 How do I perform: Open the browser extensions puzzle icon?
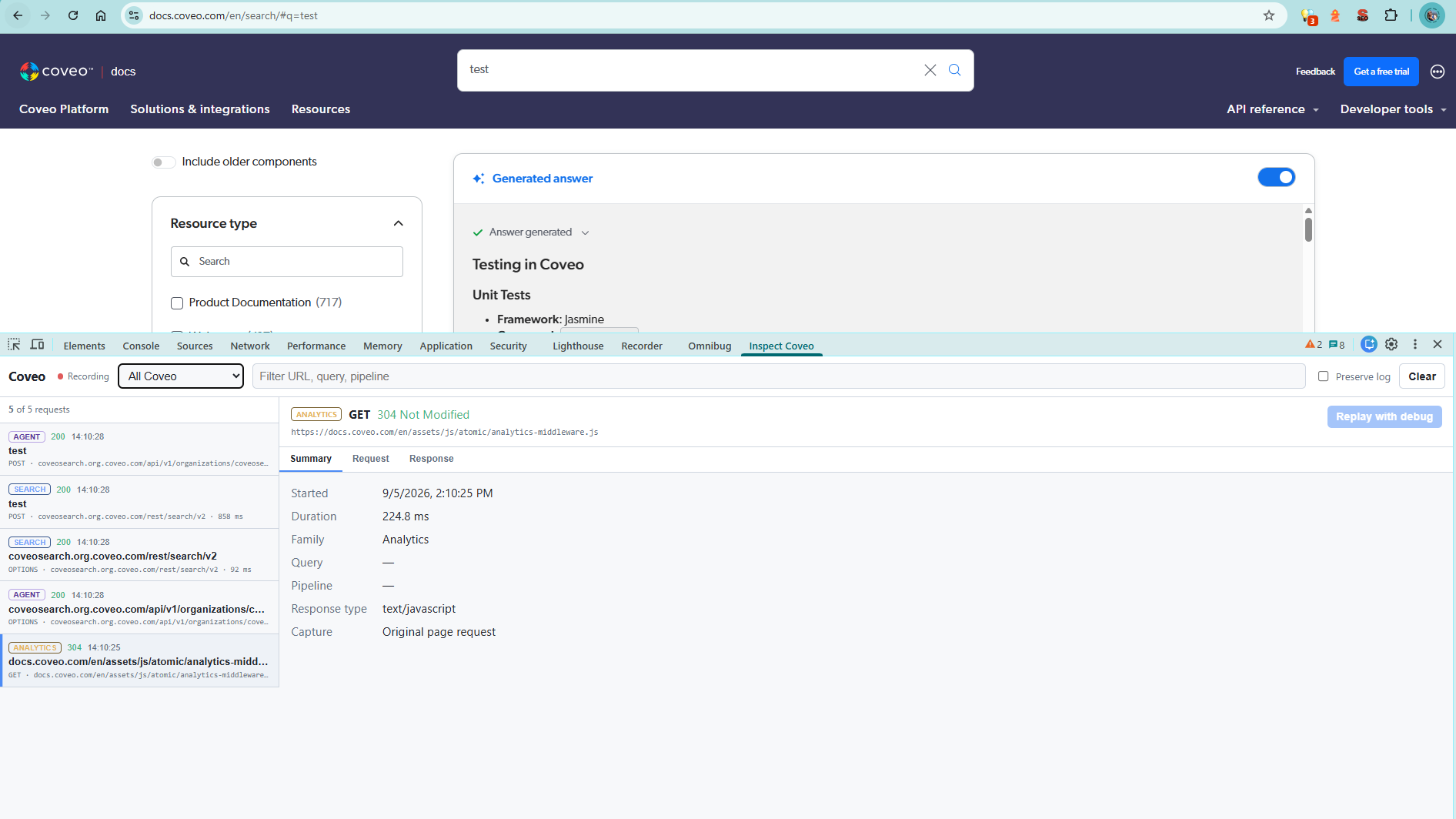tap(1391, 15)
